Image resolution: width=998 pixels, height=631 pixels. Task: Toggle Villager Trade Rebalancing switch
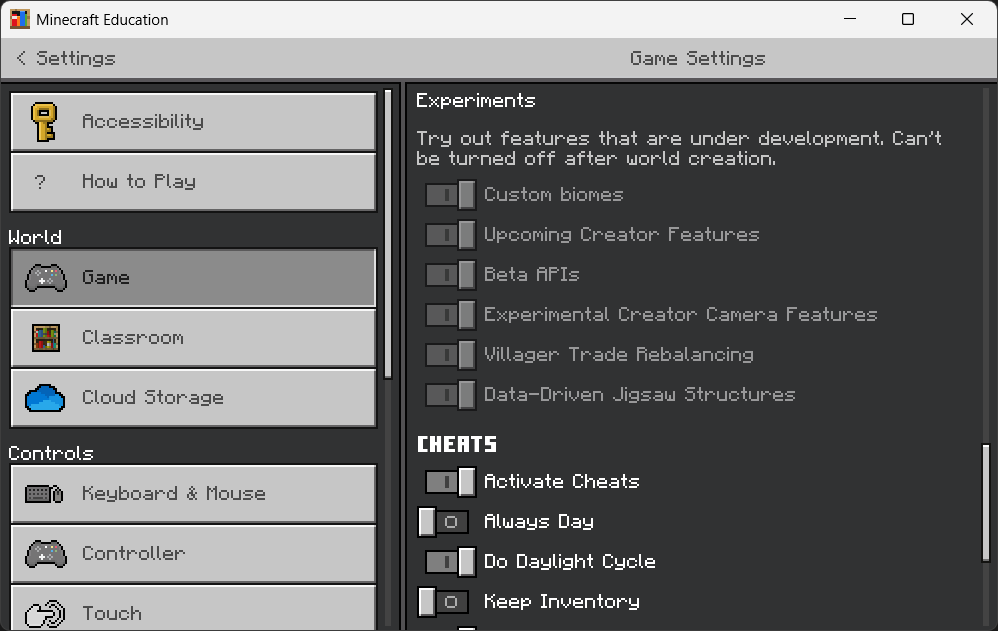(450, 355)
